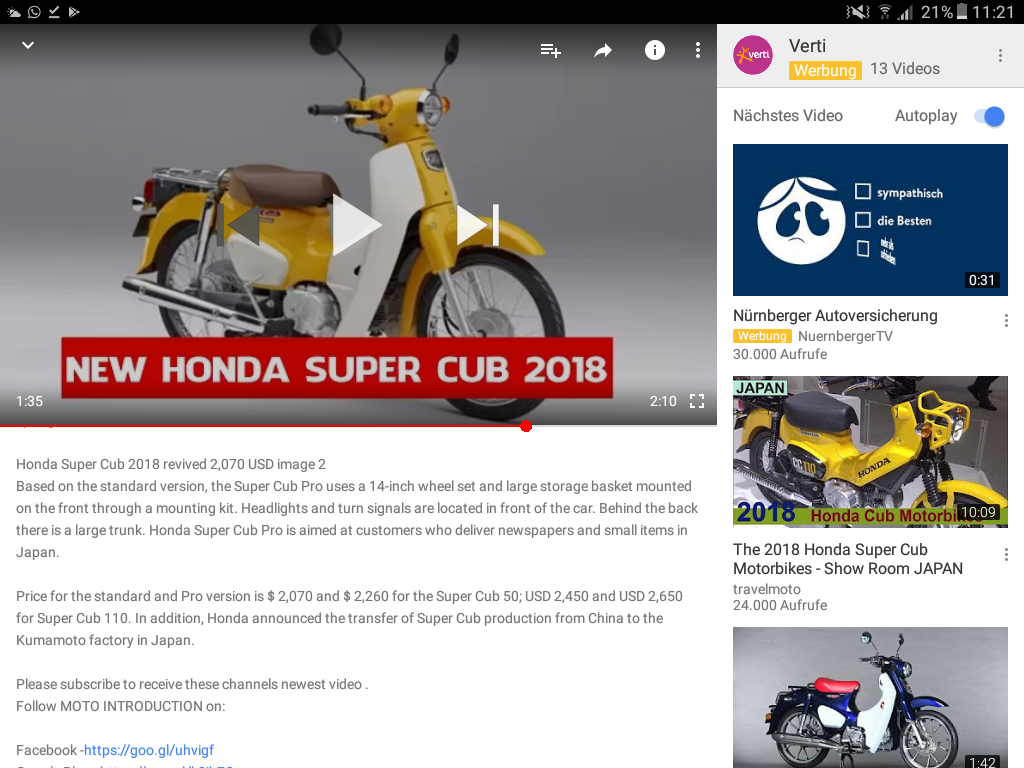Open the video info card icon
This screenshot has height=768, width=1024.
[x=654, y=50]
